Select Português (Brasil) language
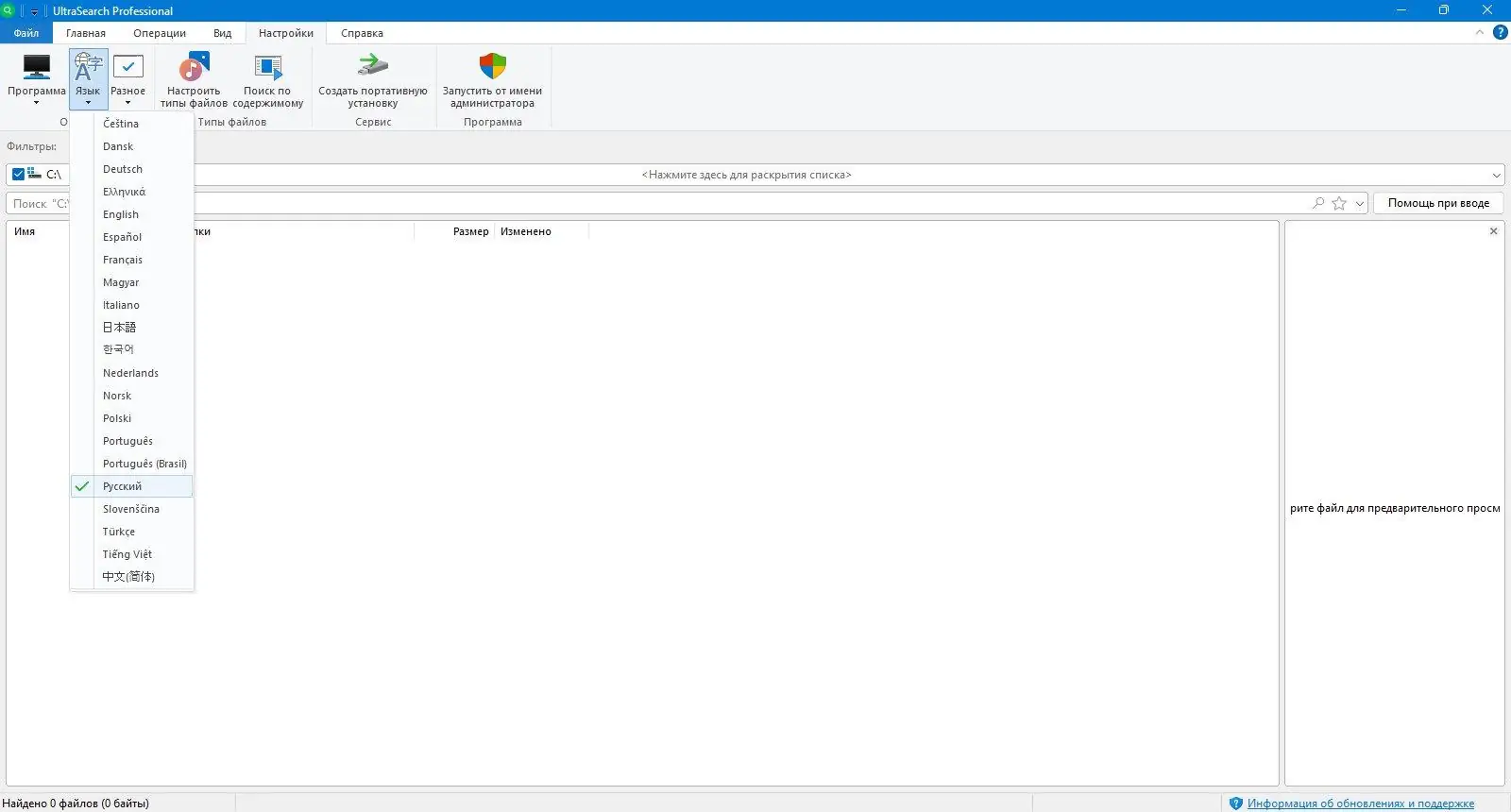 pyautogui.click(x=132, y=464)
